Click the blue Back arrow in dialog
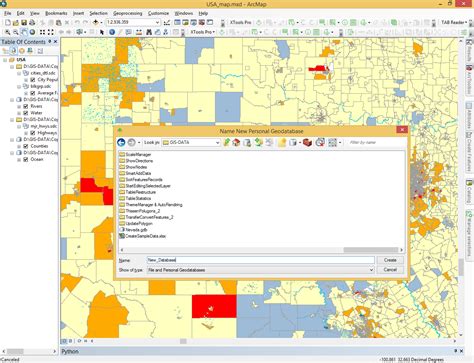 [x=121, y=143]
